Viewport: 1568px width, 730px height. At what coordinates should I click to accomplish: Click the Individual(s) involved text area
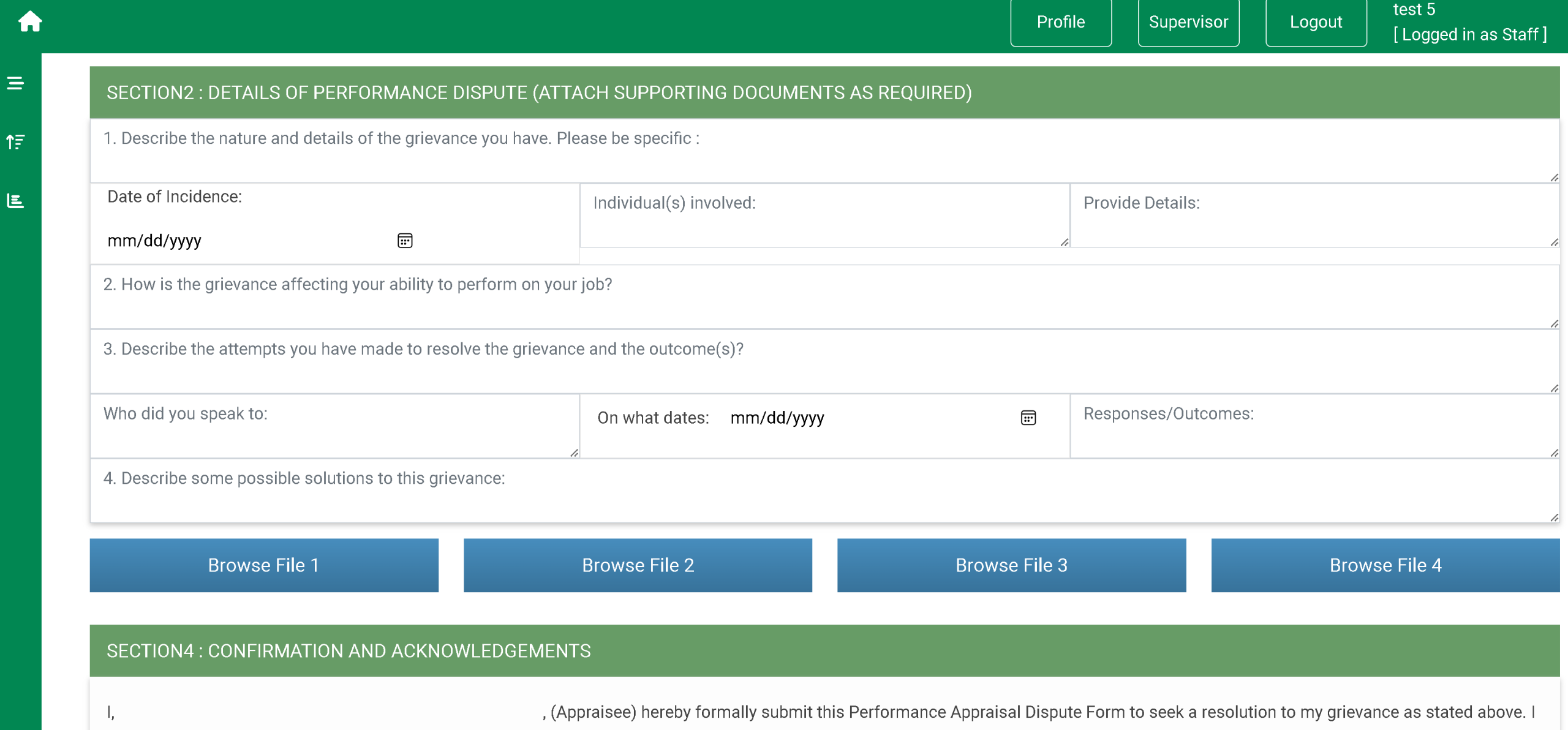coord(824,216)
